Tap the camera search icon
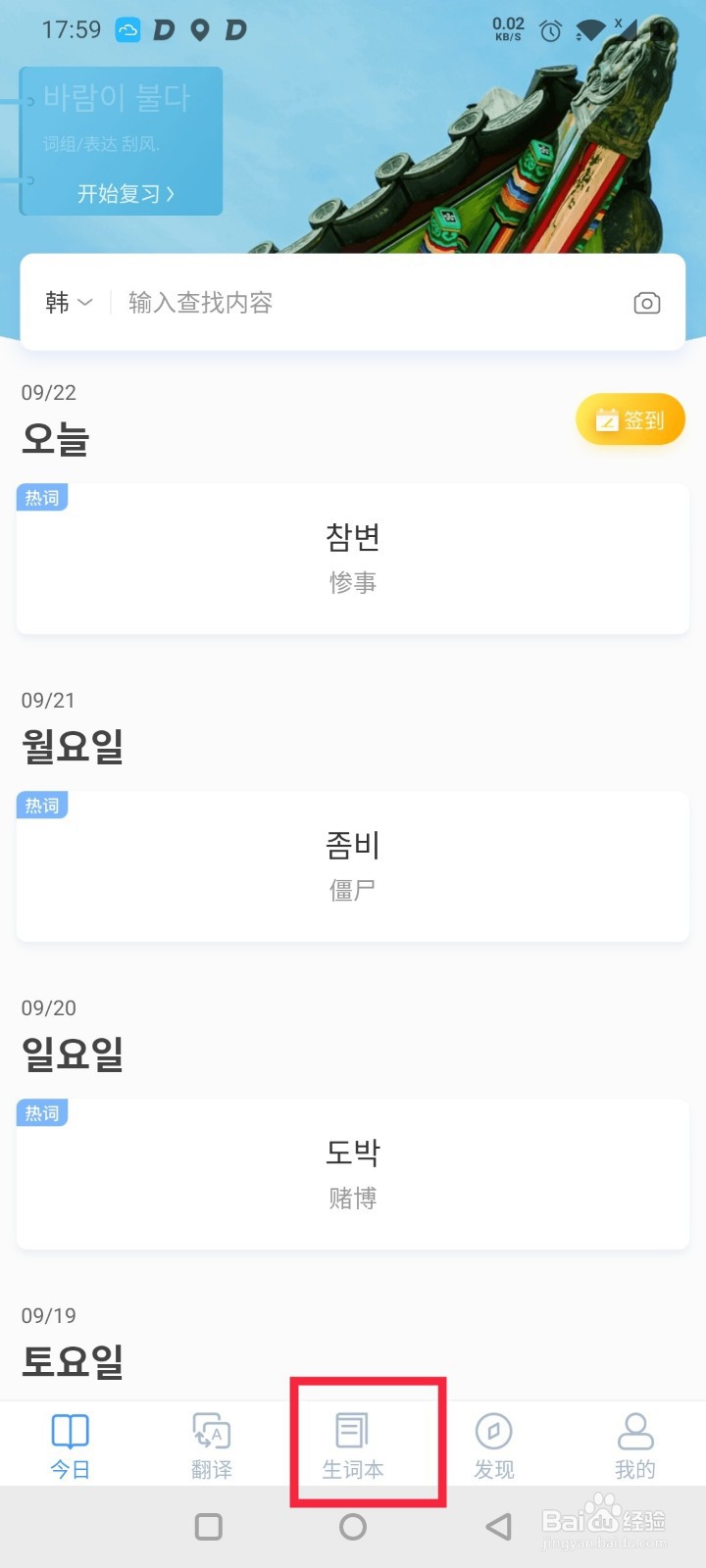This screenshot has height=1568, width=706. point(646,303)
